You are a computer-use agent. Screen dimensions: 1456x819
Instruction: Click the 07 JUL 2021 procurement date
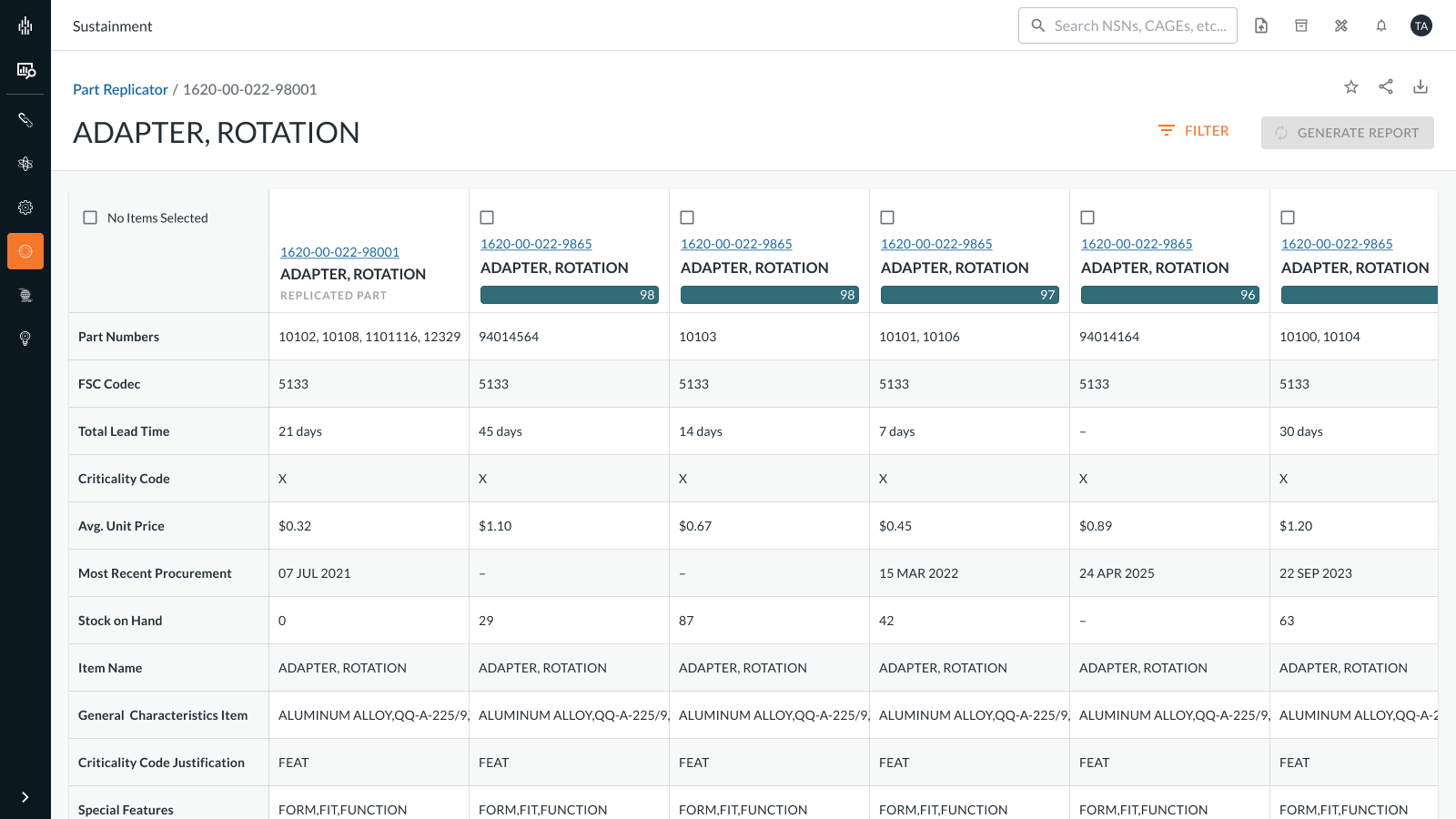(x=315, y=573)
